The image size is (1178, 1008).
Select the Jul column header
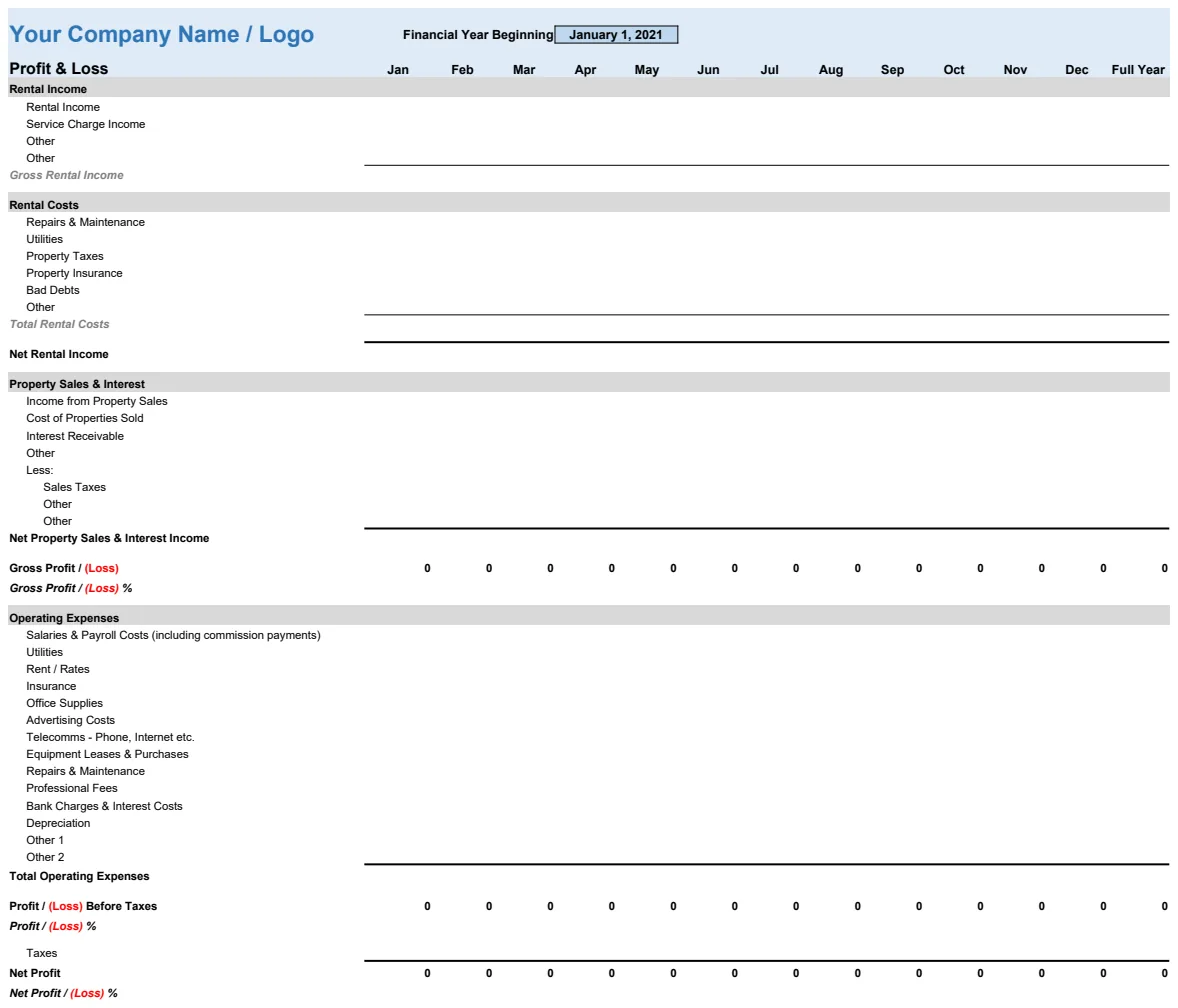(769, 70)
